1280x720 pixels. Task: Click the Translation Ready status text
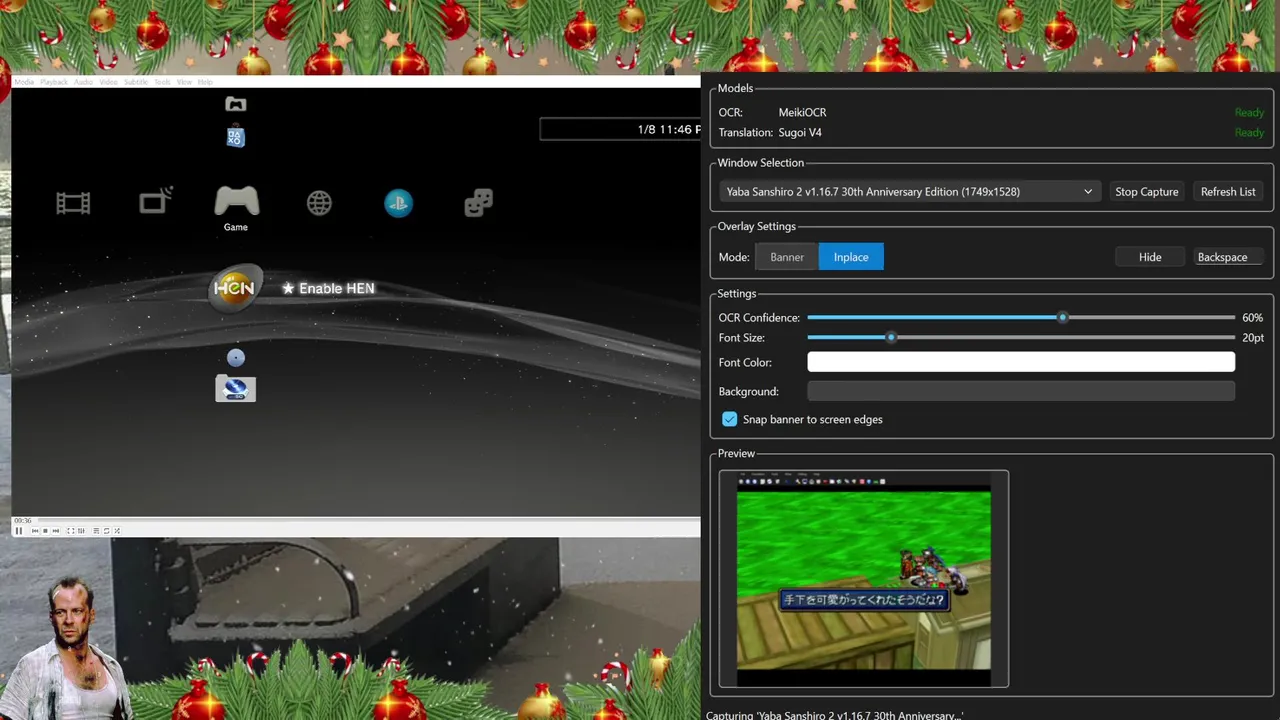[x=1249, y=132]
